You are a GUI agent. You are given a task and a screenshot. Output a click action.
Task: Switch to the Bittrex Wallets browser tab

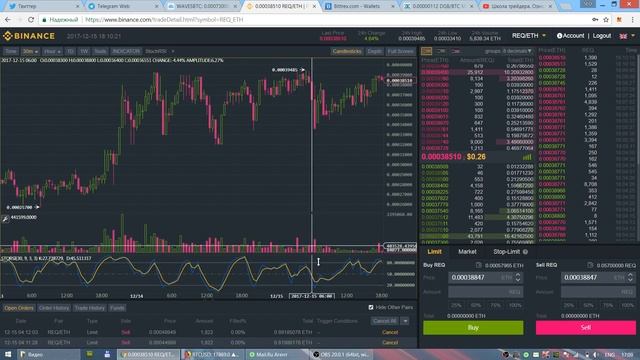[x=359, y=6]
